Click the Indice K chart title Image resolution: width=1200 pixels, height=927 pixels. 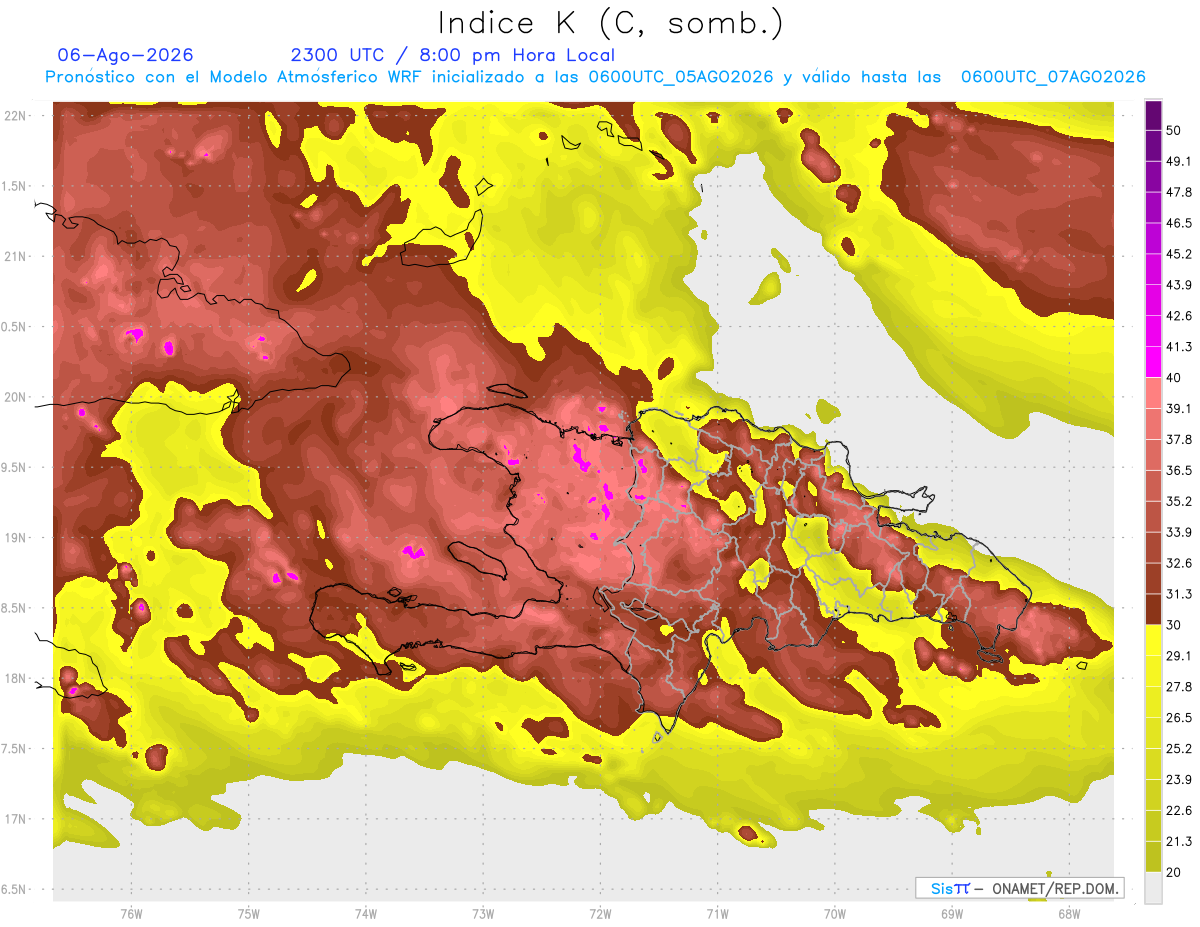610,23
